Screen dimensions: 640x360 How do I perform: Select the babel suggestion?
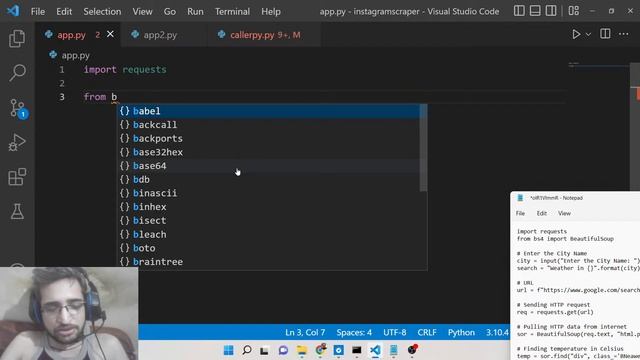point(269,111)
